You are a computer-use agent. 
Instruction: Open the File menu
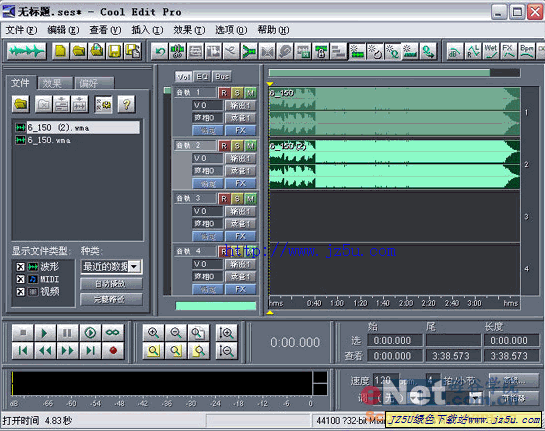click(21, 30)
